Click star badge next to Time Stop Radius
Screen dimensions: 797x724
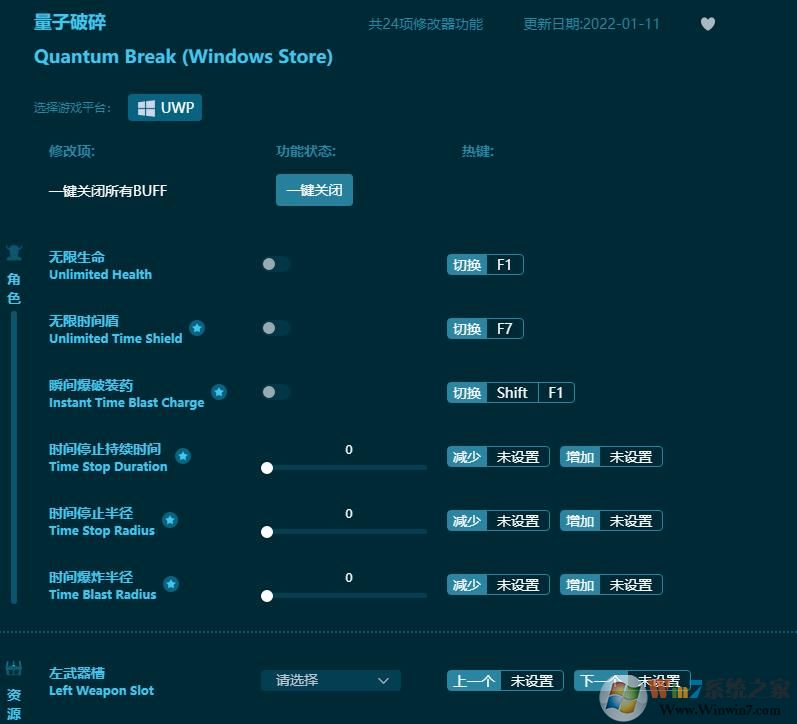pyautogui.click(x=170, y=520)
